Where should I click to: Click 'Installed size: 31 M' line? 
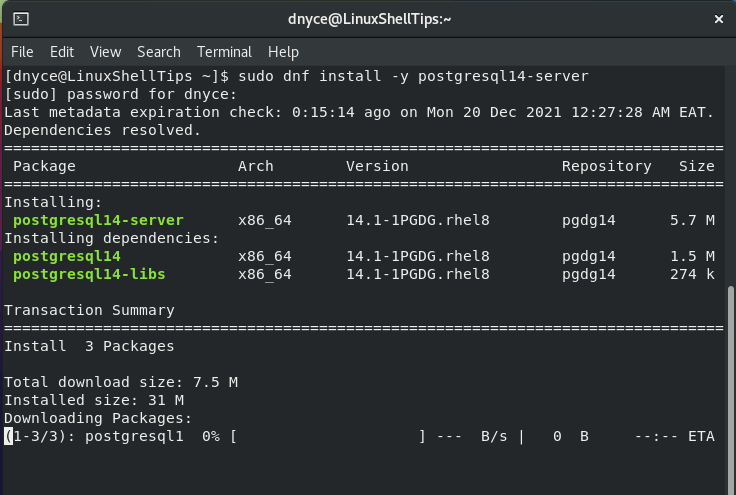point(94,400)
